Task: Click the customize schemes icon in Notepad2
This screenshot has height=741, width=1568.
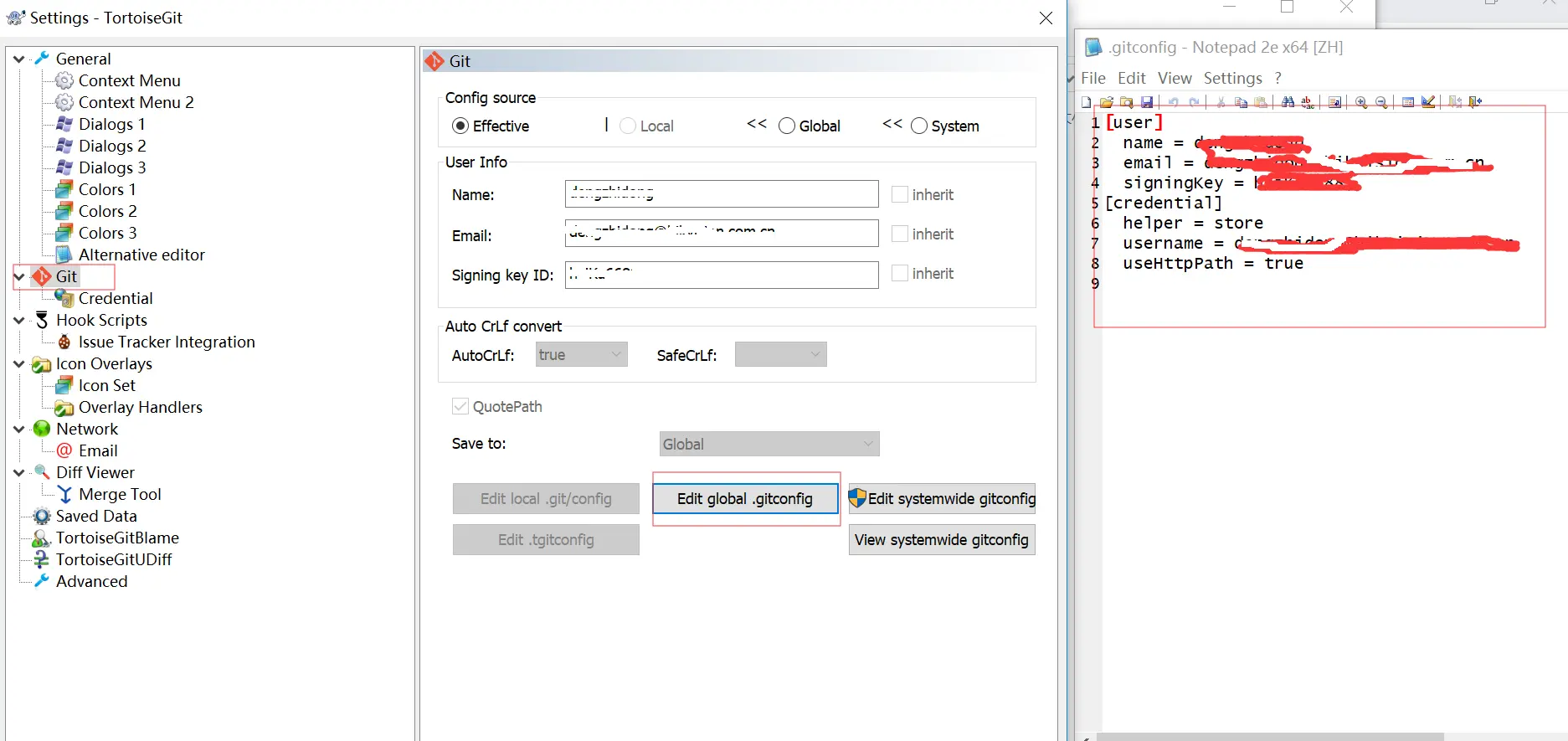Action: pyautogui.click(x=1428, y=102)
